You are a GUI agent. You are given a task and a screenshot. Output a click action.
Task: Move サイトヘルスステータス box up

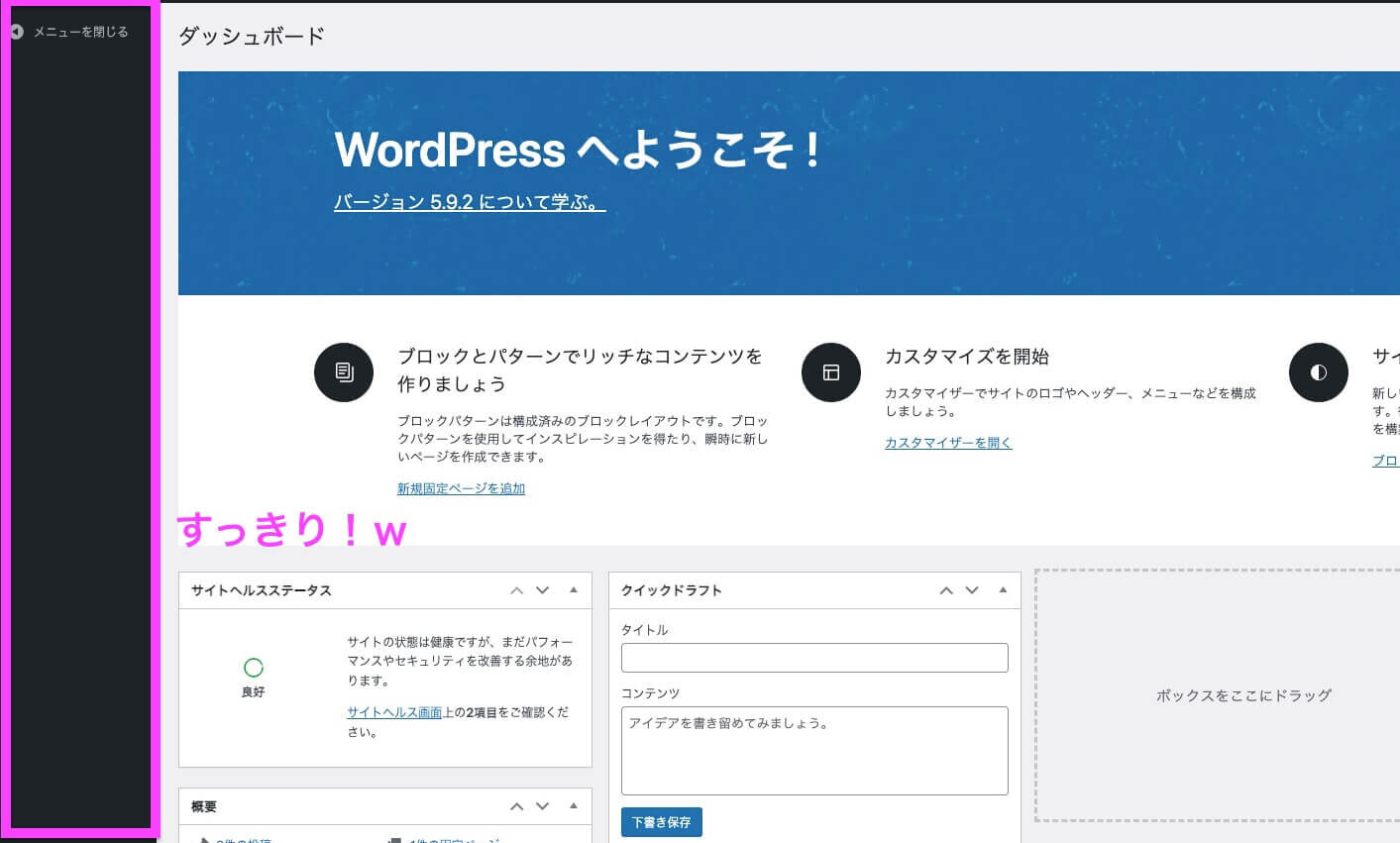(516, 590)
